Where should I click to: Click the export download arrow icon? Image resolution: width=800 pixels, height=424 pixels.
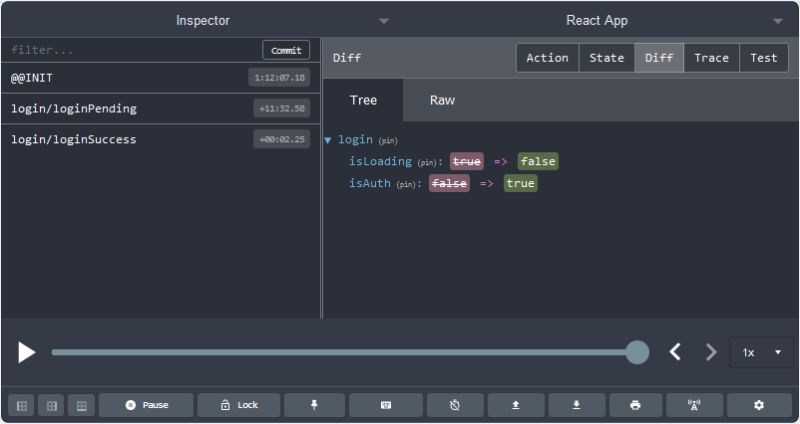(x=577, y=405)
